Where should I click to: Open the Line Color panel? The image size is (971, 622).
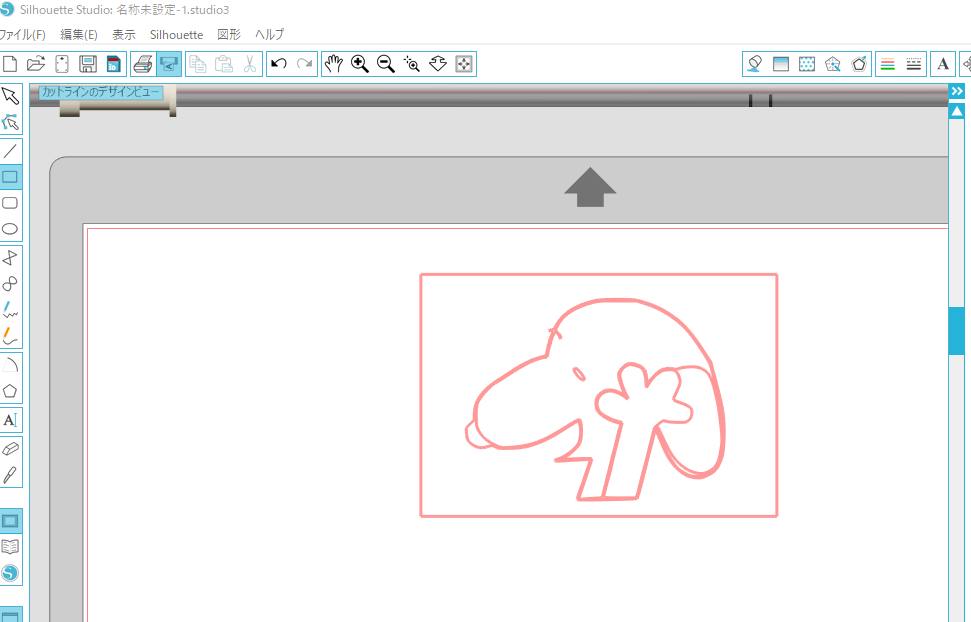[x=887, y=64]
